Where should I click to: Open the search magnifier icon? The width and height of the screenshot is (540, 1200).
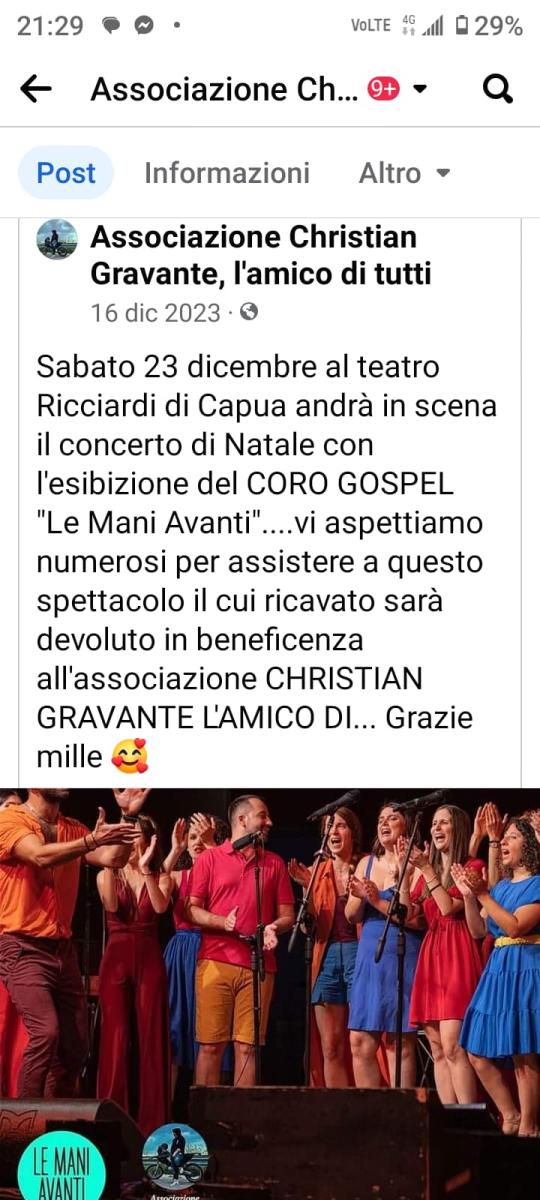point(497,89)
